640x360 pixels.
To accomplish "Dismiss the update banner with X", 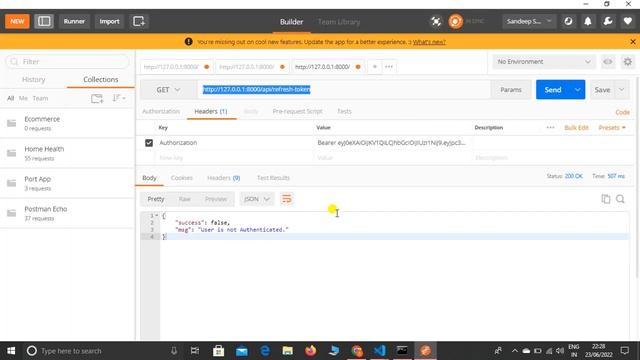I will 633,42.
